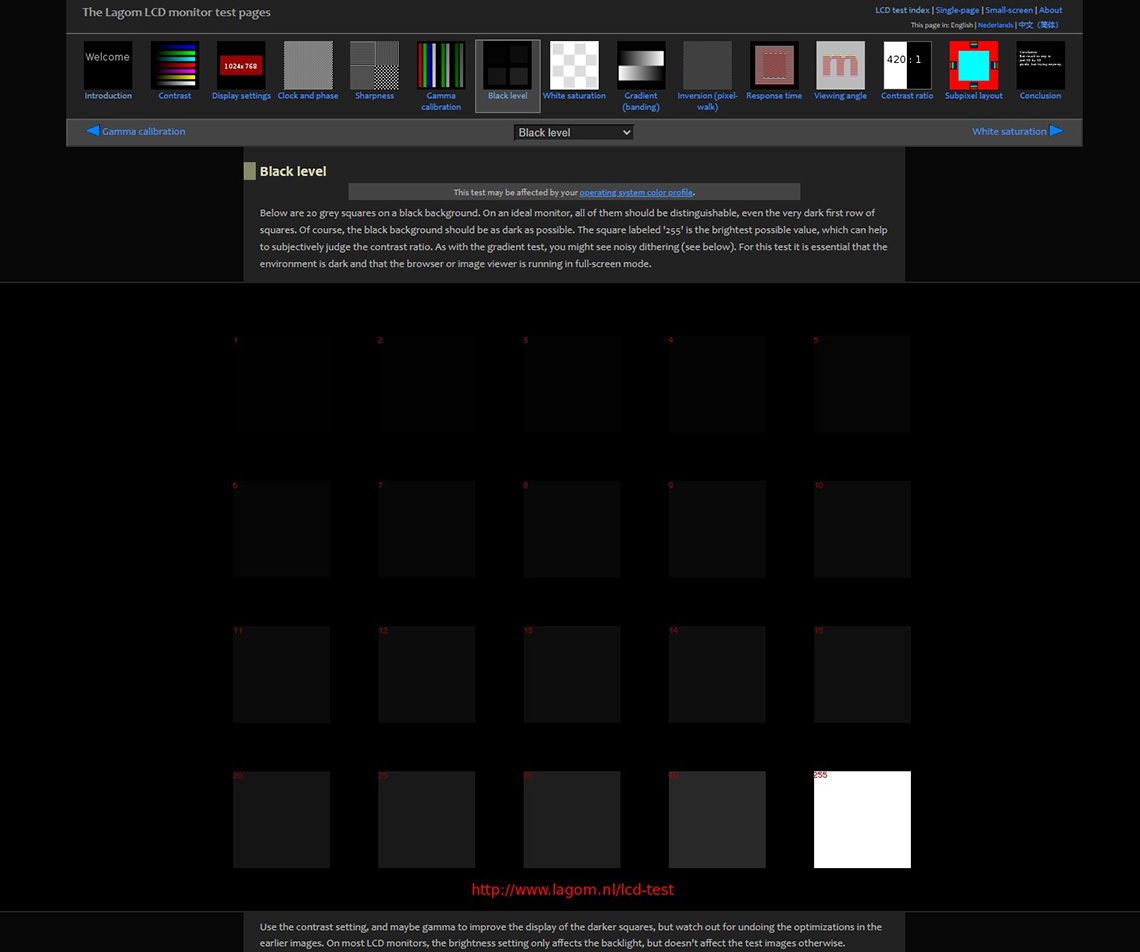Open the Gradient (banding) thumbnail
The image size is (1140, 952).
[x=641, y=66]
